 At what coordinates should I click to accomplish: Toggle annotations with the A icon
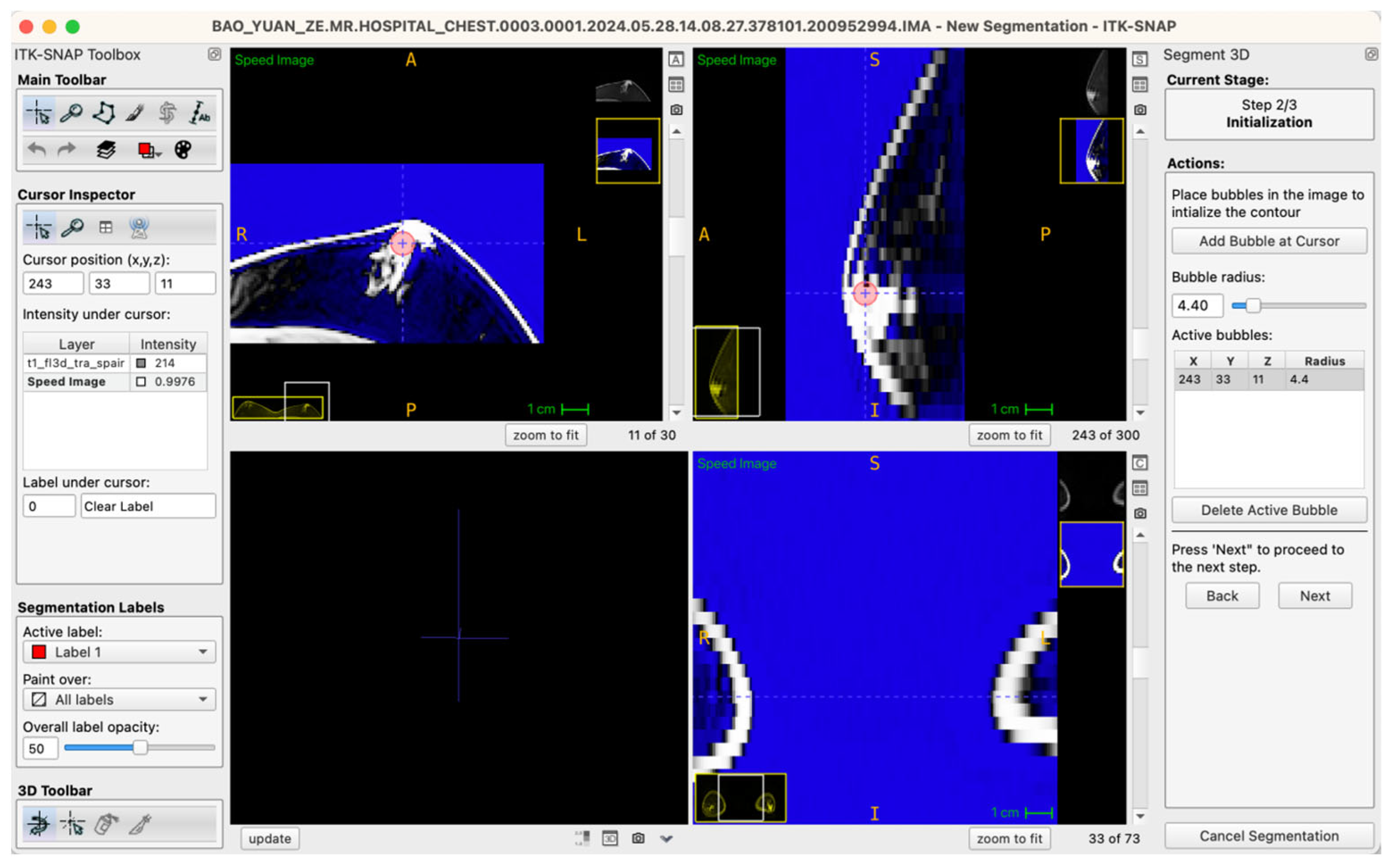[x=676, y=58]
